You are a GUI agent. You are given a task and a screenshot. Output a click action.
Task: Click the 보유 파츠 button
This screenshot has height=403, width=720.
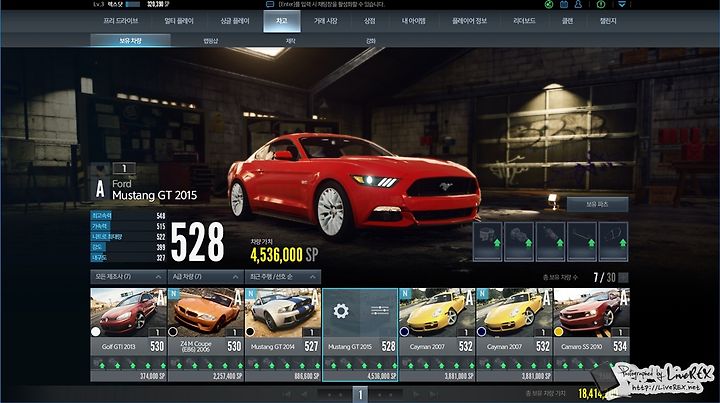pyautogui.click(x=597, y=204)
